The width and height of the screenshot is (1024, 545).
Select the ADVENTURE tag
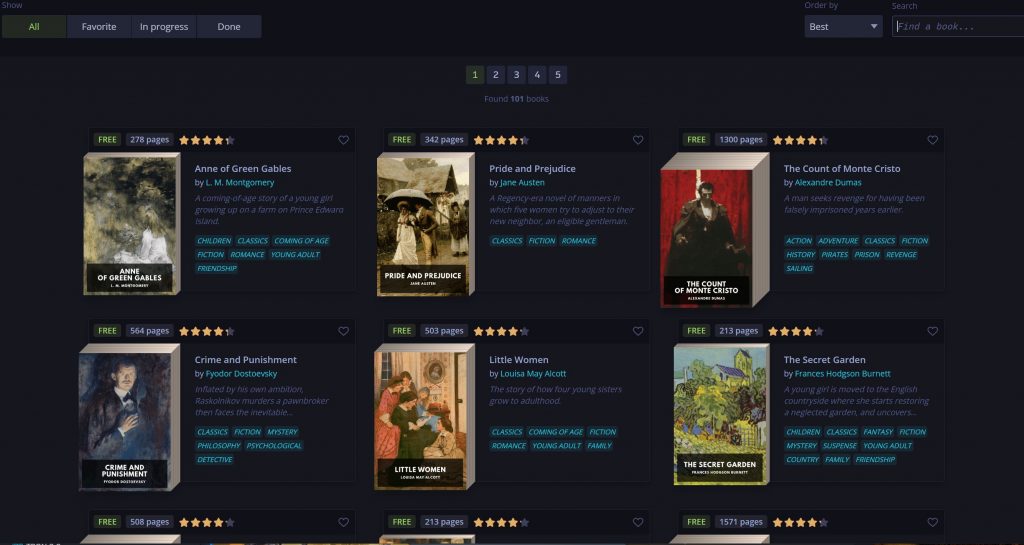tap(838, 241)
